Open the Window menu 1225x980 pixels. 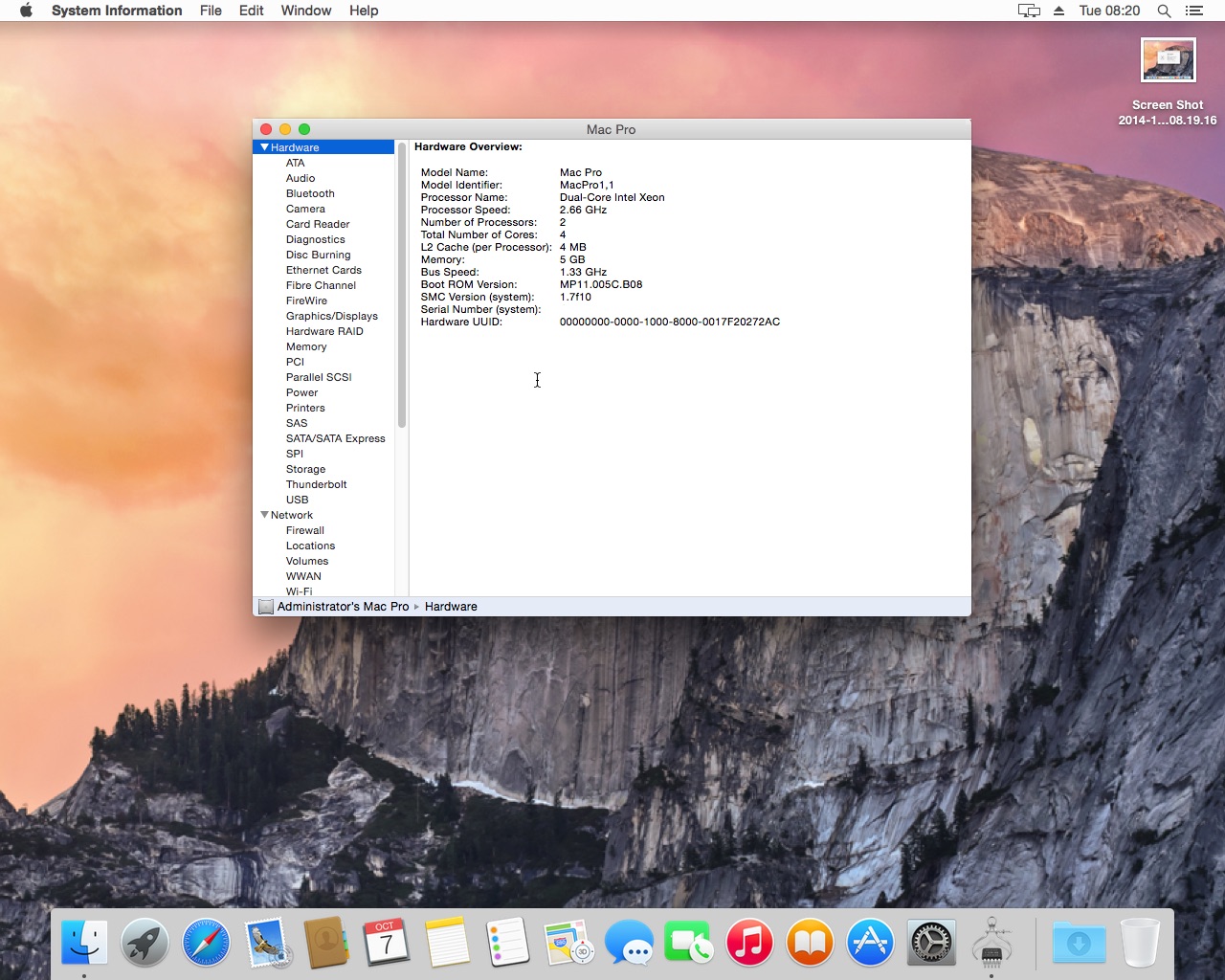[306, 11]
